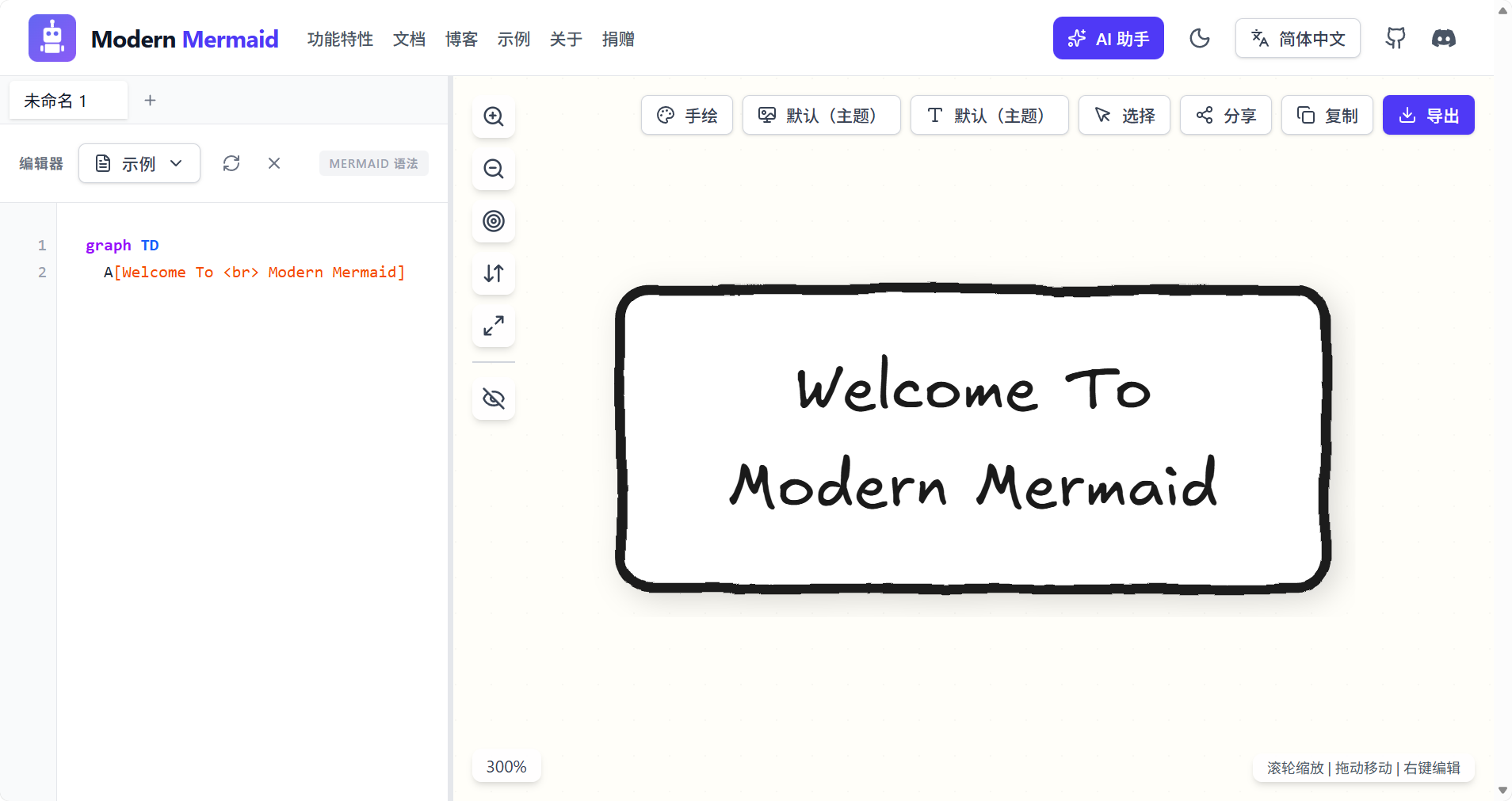Toggle 手绘 hand-drawn style
The width and height of the screenshot is (1512, 801).
(687, 115)
